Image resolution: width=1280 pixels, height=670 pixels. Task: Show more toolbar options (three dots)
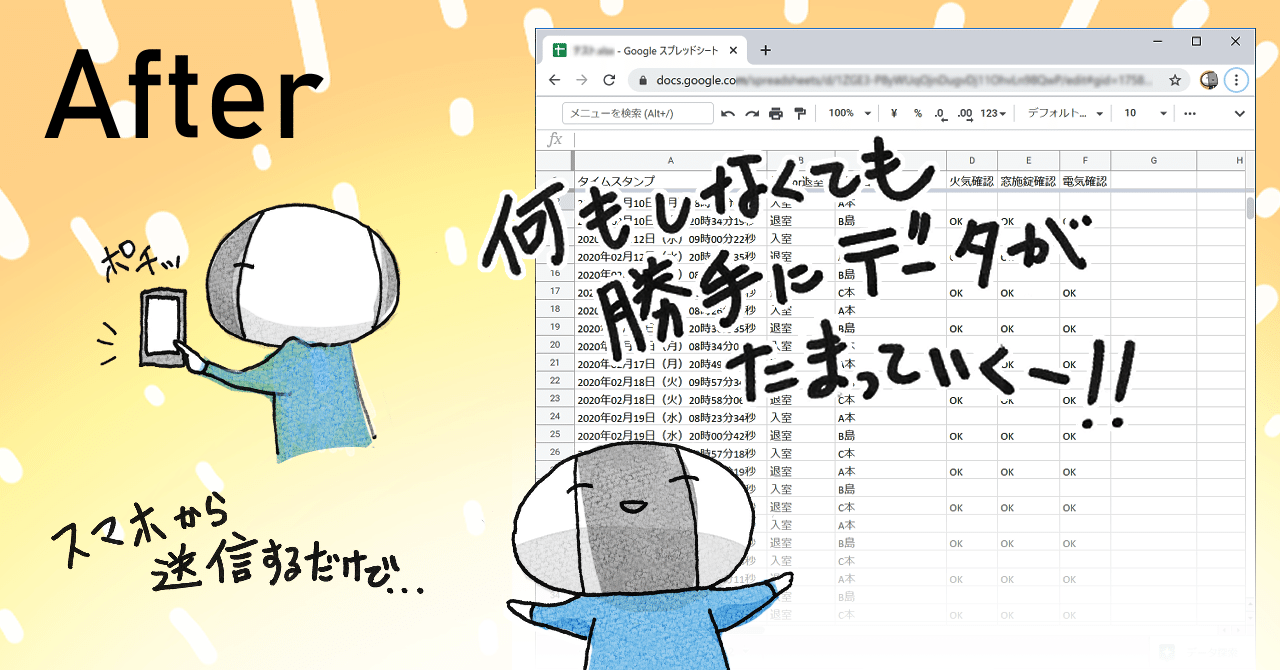point(1190,114)
